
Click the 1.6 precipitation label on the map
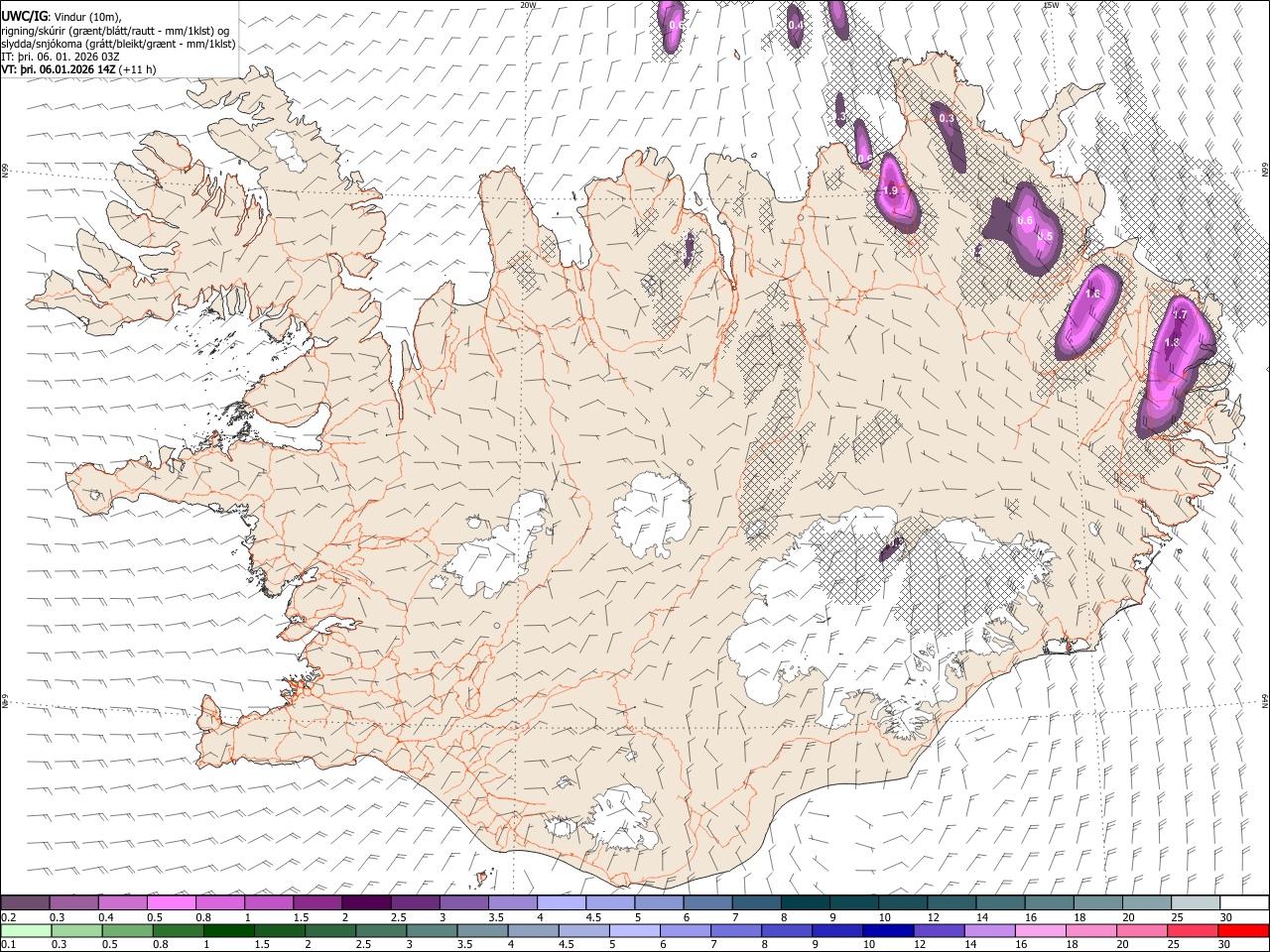click(1093, 294)
